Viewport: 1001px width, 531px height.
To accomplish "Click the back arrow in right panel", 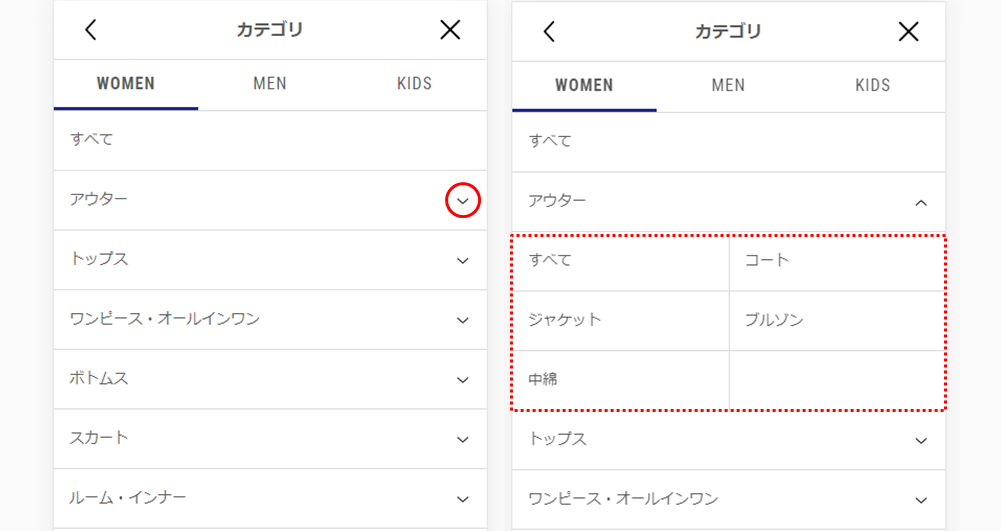I will pyautogui.click(x=549, y=31).
